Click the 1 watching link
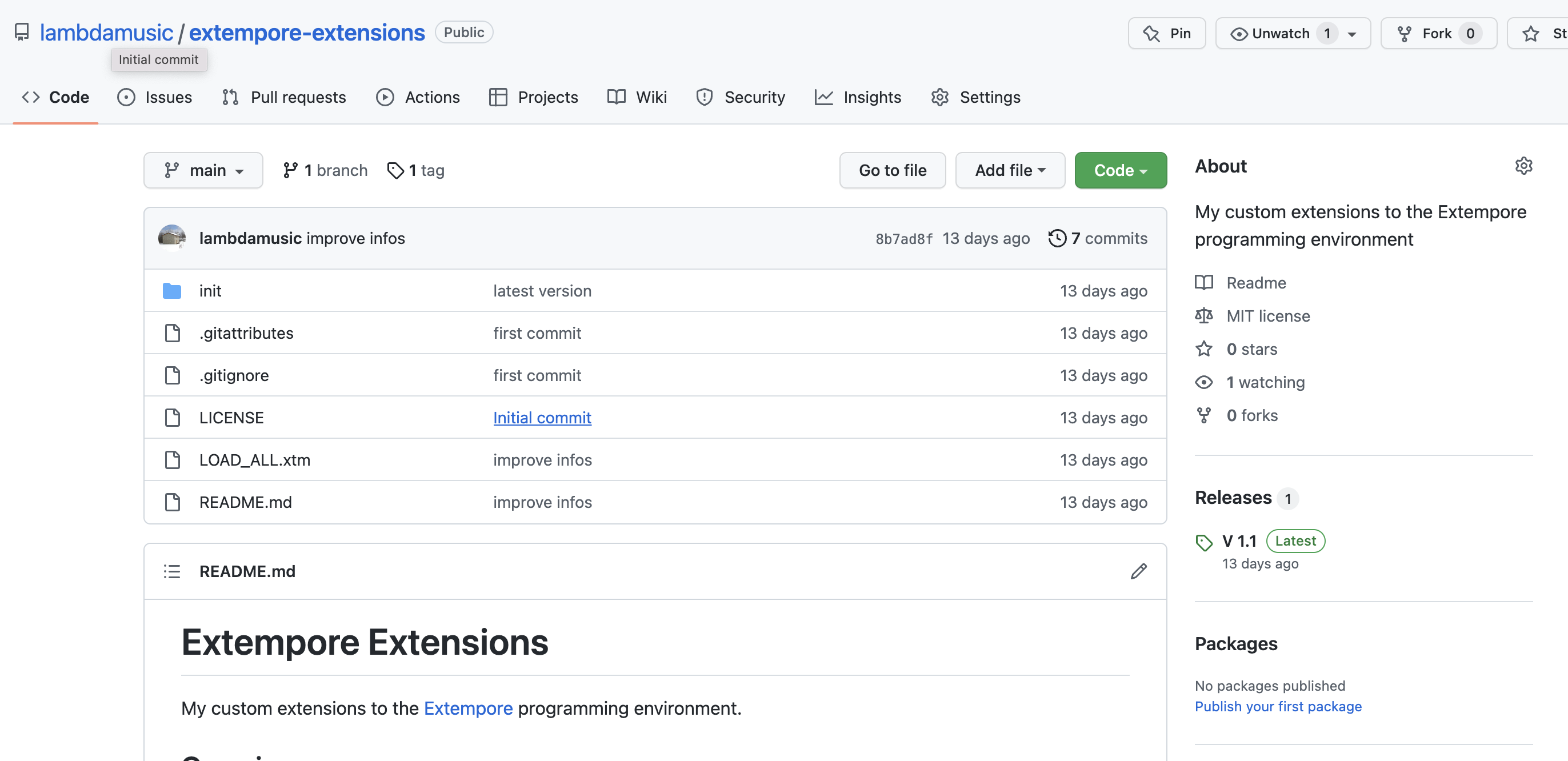This screenshot has height=761, width=1568. point(1266,382)
